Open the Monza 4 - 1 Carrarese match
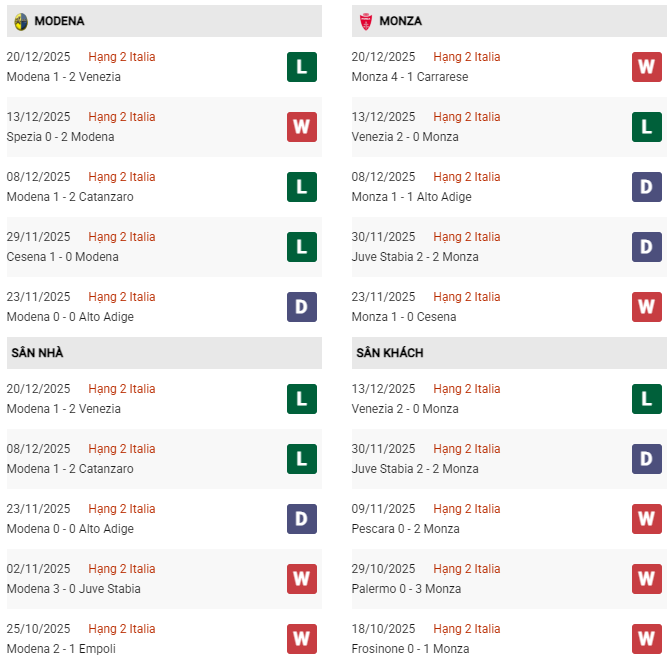Screen dimensions: 669x666 409,77
